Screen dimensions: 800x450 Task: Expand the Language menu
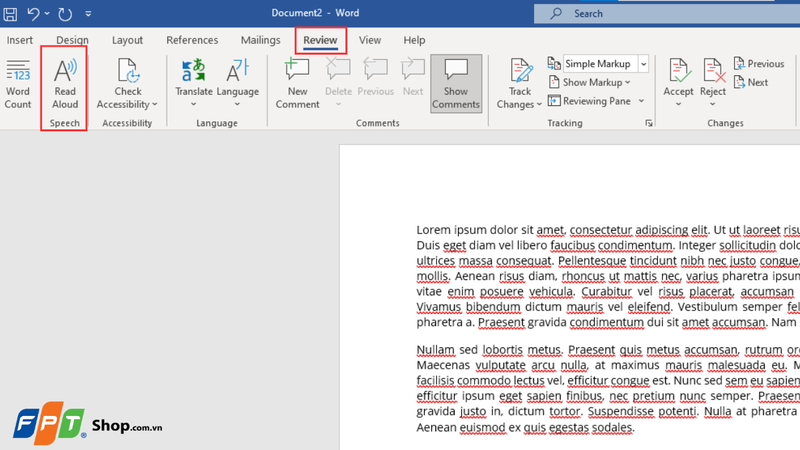(x=238, y=84)
